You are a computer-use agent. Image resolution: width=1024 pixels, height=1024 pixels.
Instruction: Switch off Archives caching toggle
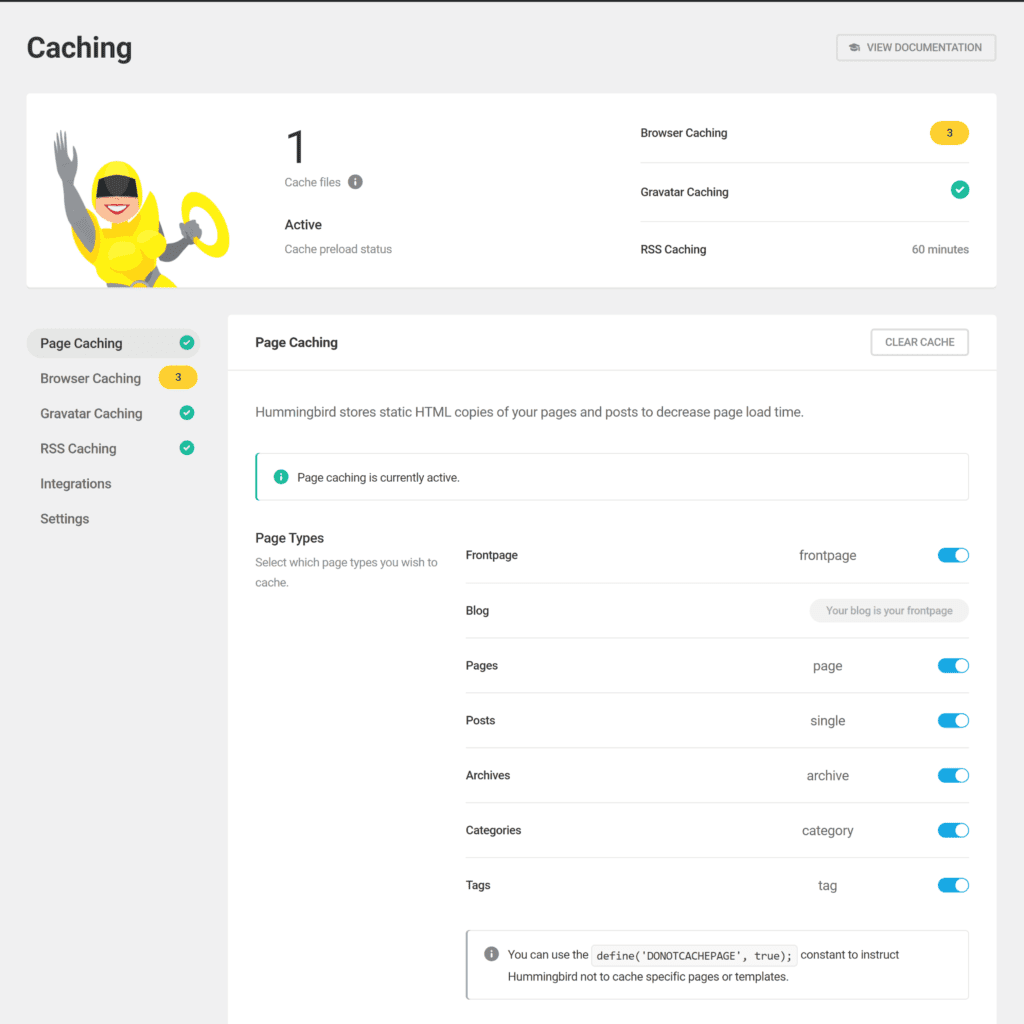953,775
